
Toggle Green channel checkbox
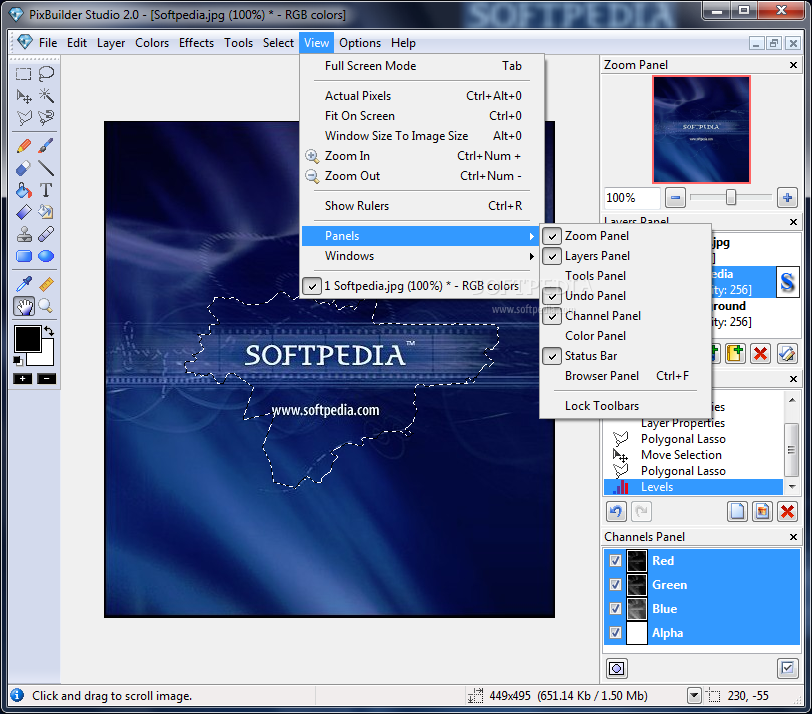[615, 585]
